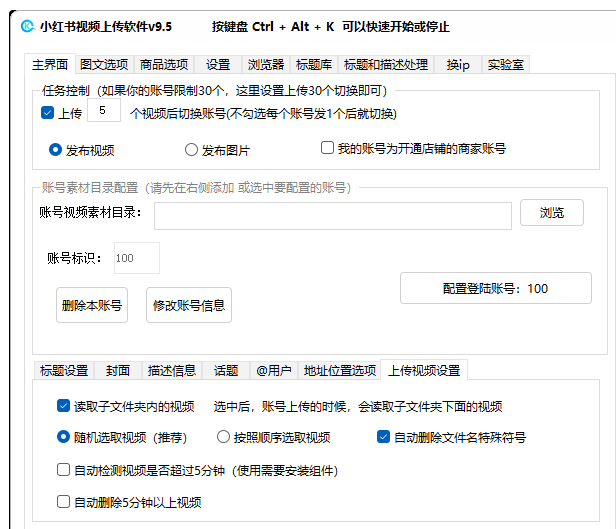
Task: Open the 图文选项 tab
Action: point(104,64)
